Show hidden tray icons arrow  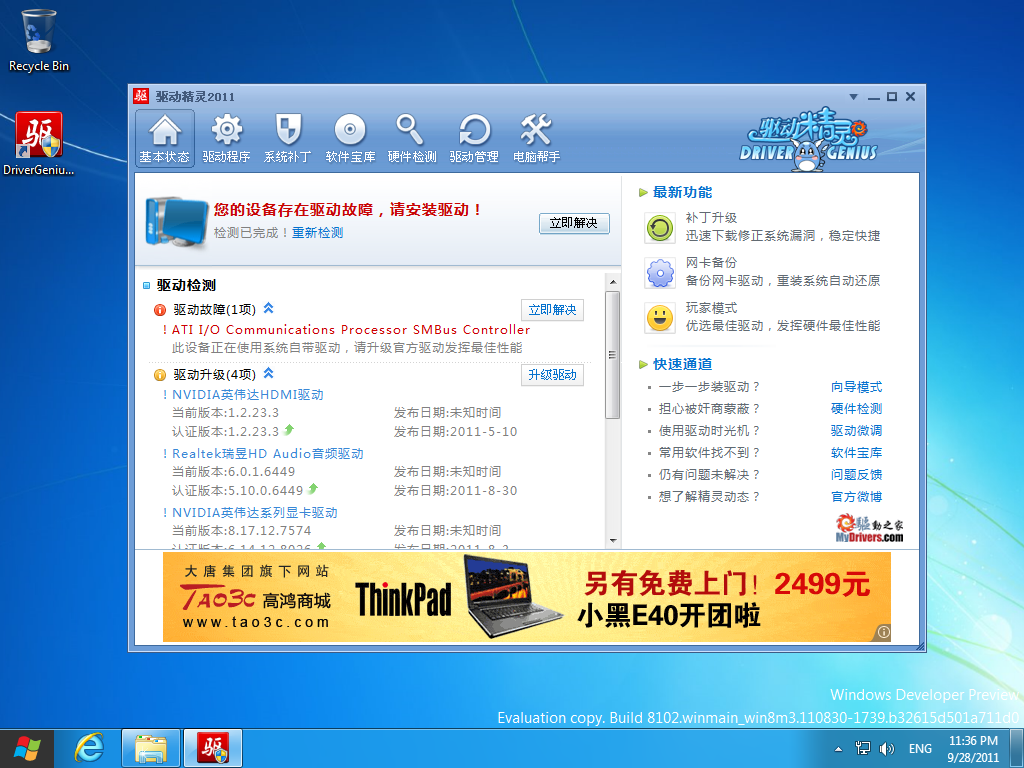point(839,749)
